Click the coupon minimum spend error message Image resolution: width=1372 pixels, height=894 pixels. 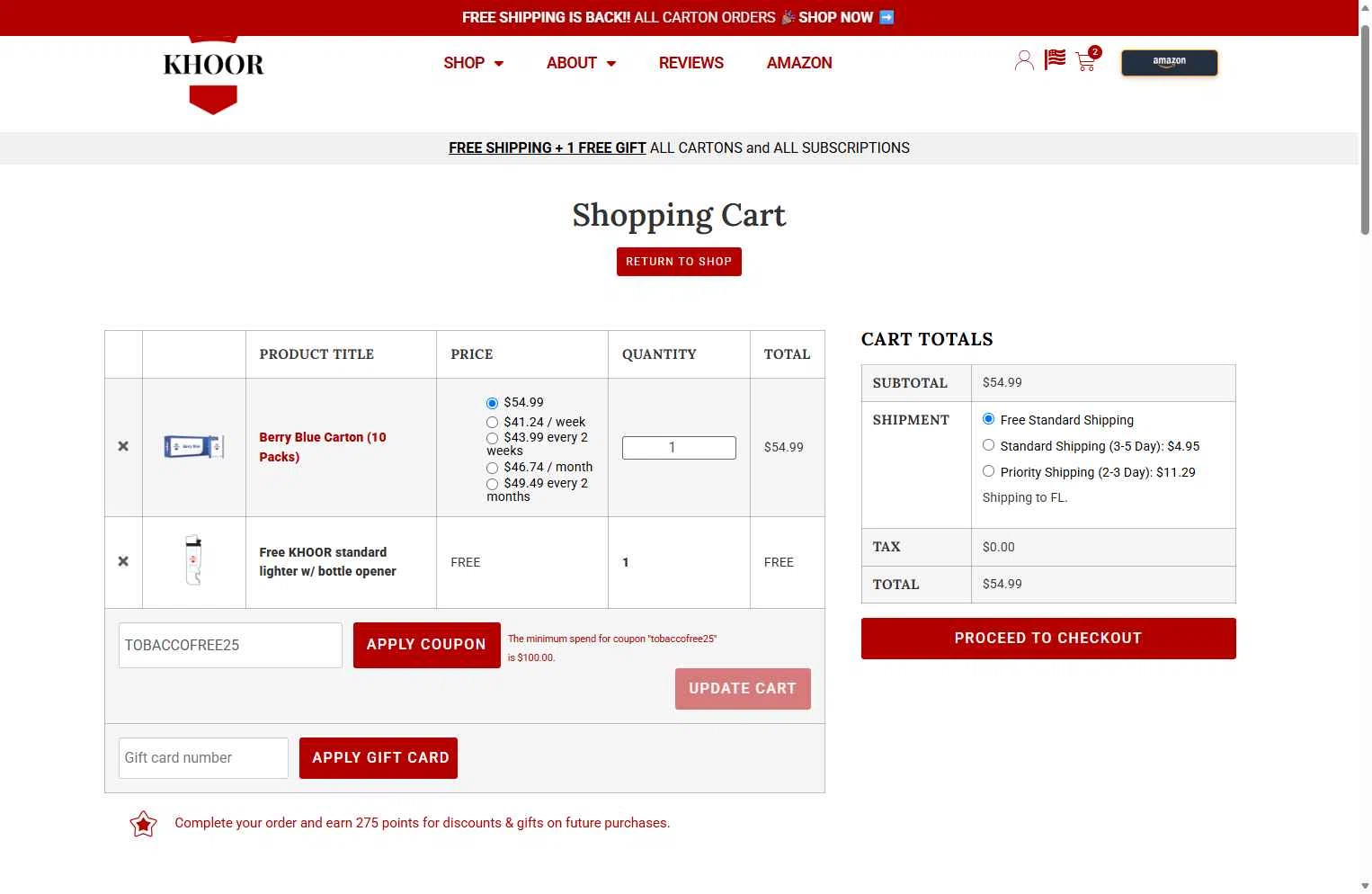pos(612,648)
